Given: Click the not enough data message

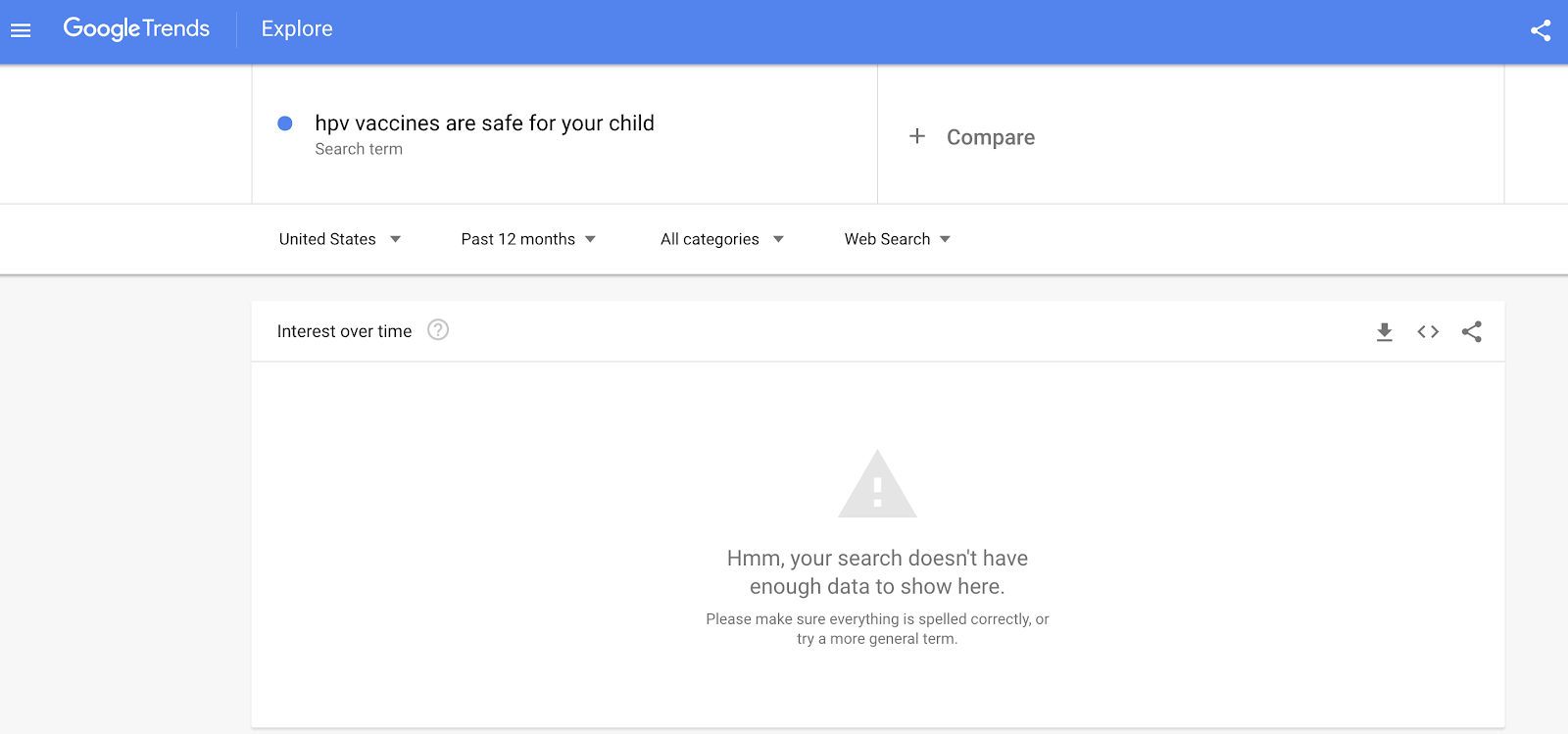Looking at the screenshot, I should (x=877, y=572).
